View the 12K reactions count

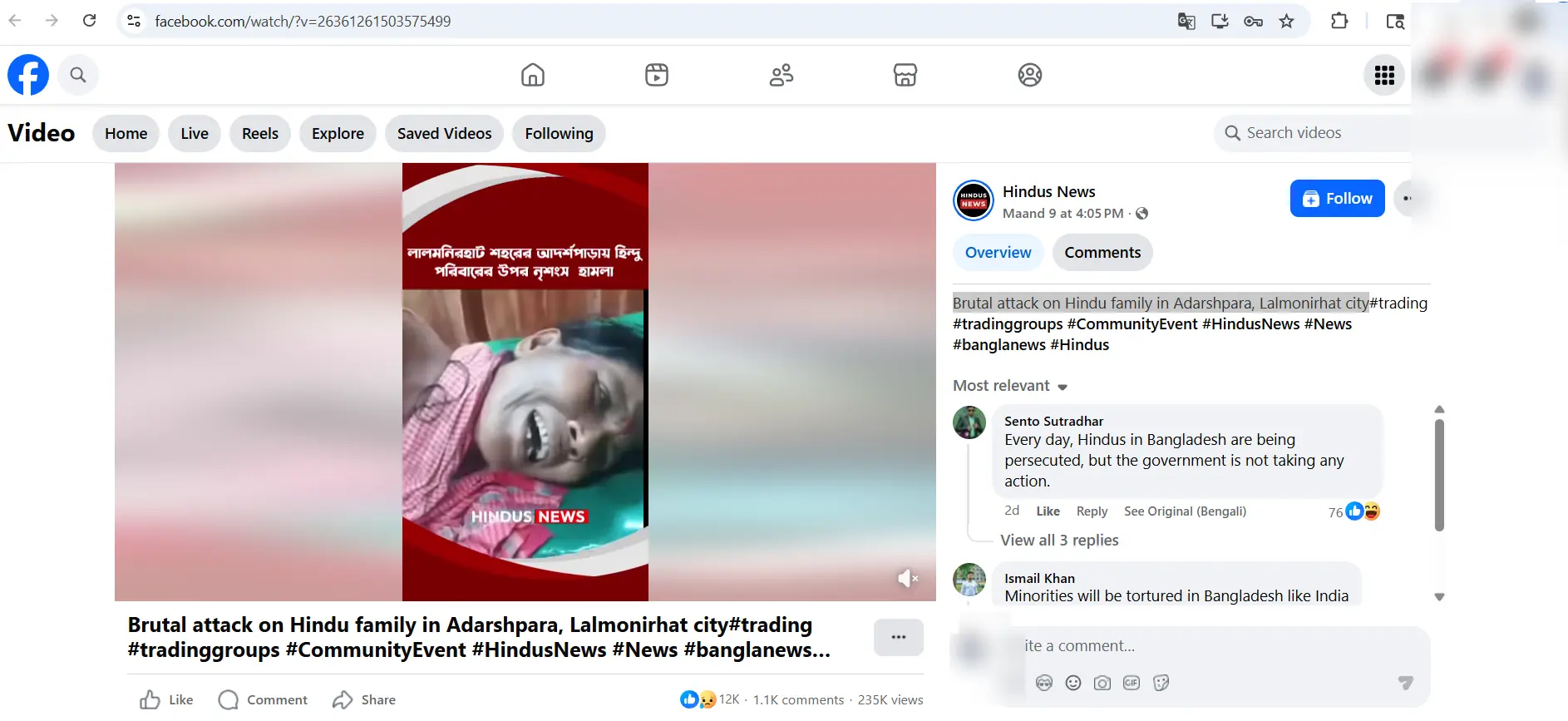pyautogui.click(x=710, y=699)
